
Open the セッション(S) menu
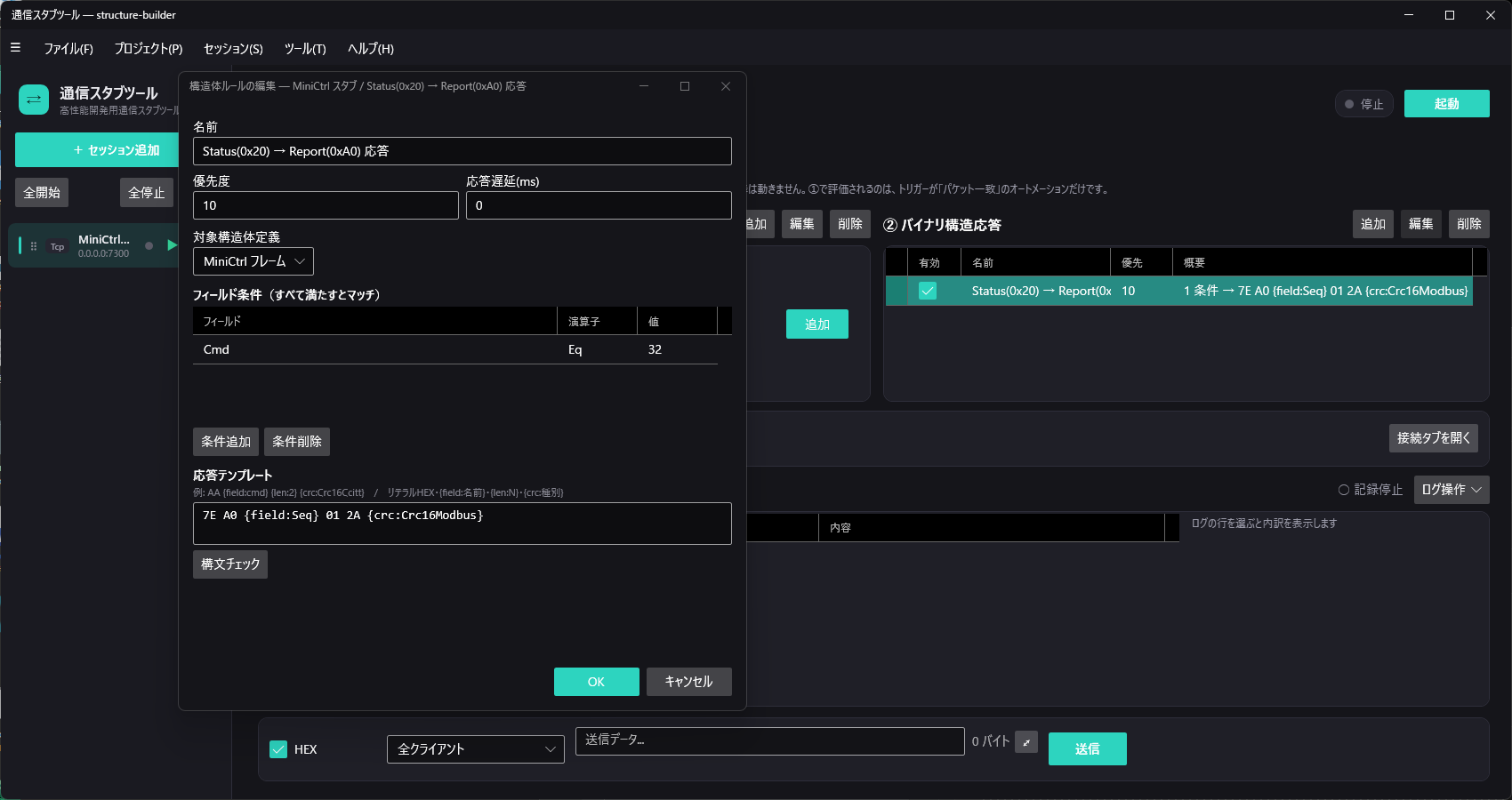233,49
